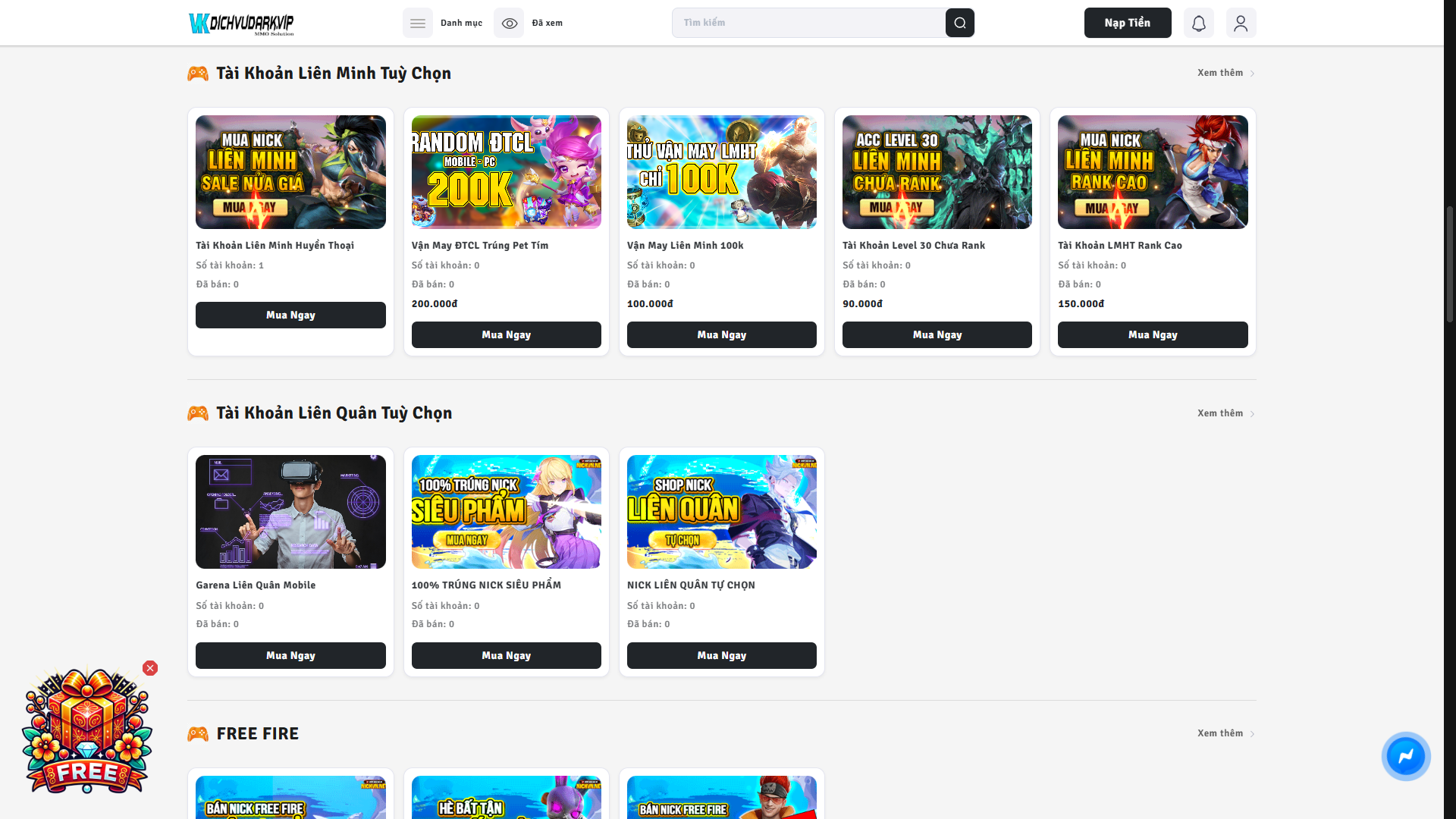1456x819 pixels.
Task: Click the DichVuDarkVIP site logo
Action: click(241, 24)
